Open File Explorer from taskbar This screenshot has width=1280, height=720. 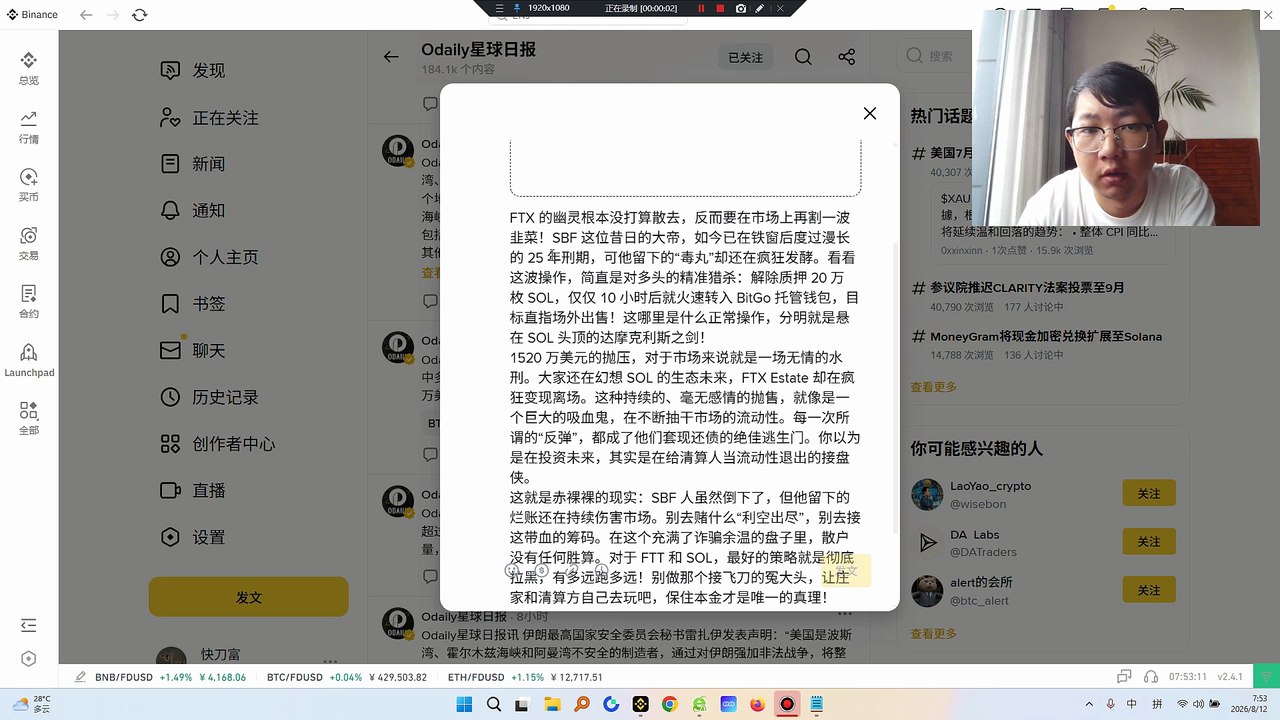(552, 705)
